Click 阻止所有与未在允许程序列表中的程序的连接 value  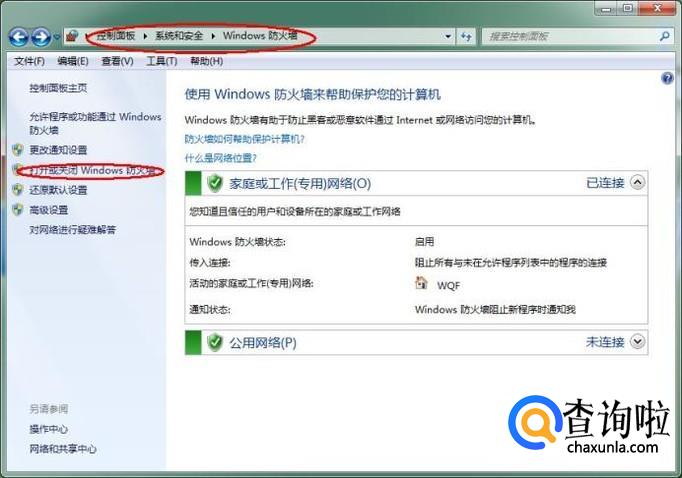pyautogui.click(x=511, y=263)
